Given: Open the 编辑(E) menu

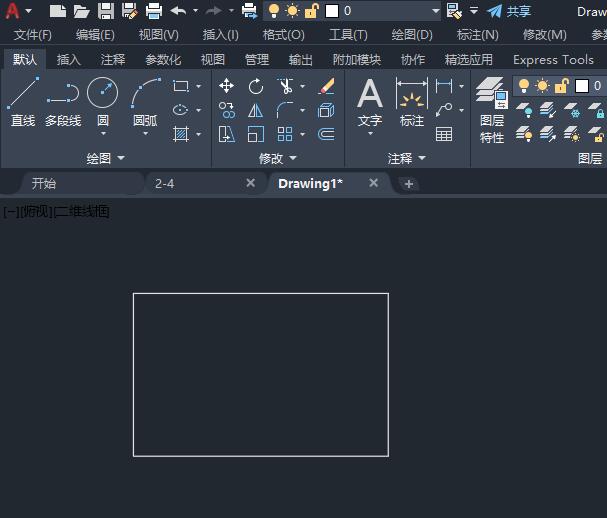Looking at the screenshot, I should pos(95,35).
